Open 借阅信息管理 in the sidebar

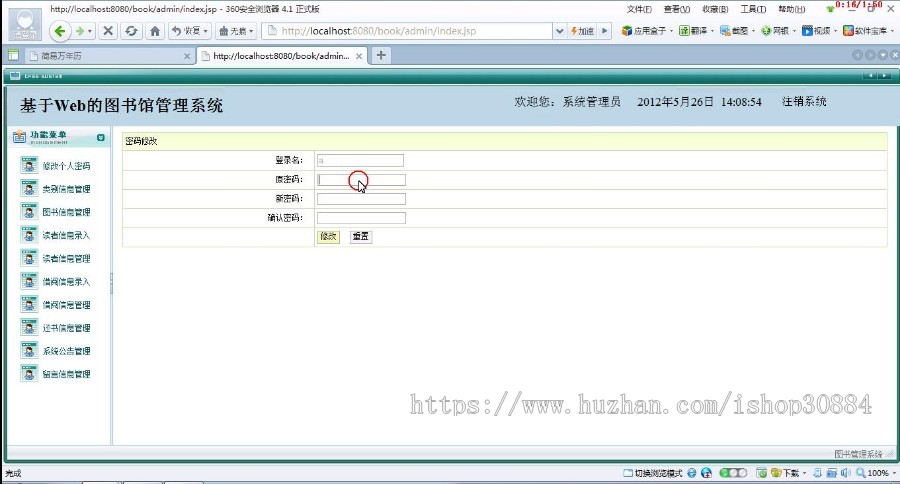click(56, 304)
